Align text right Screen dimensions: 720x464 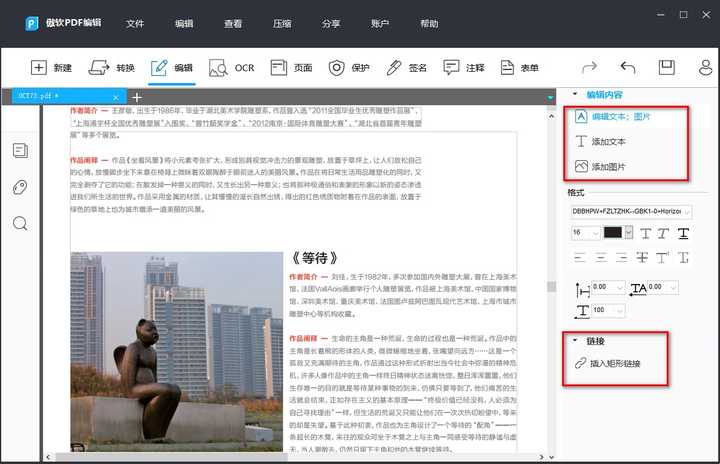tap(621, 257)
